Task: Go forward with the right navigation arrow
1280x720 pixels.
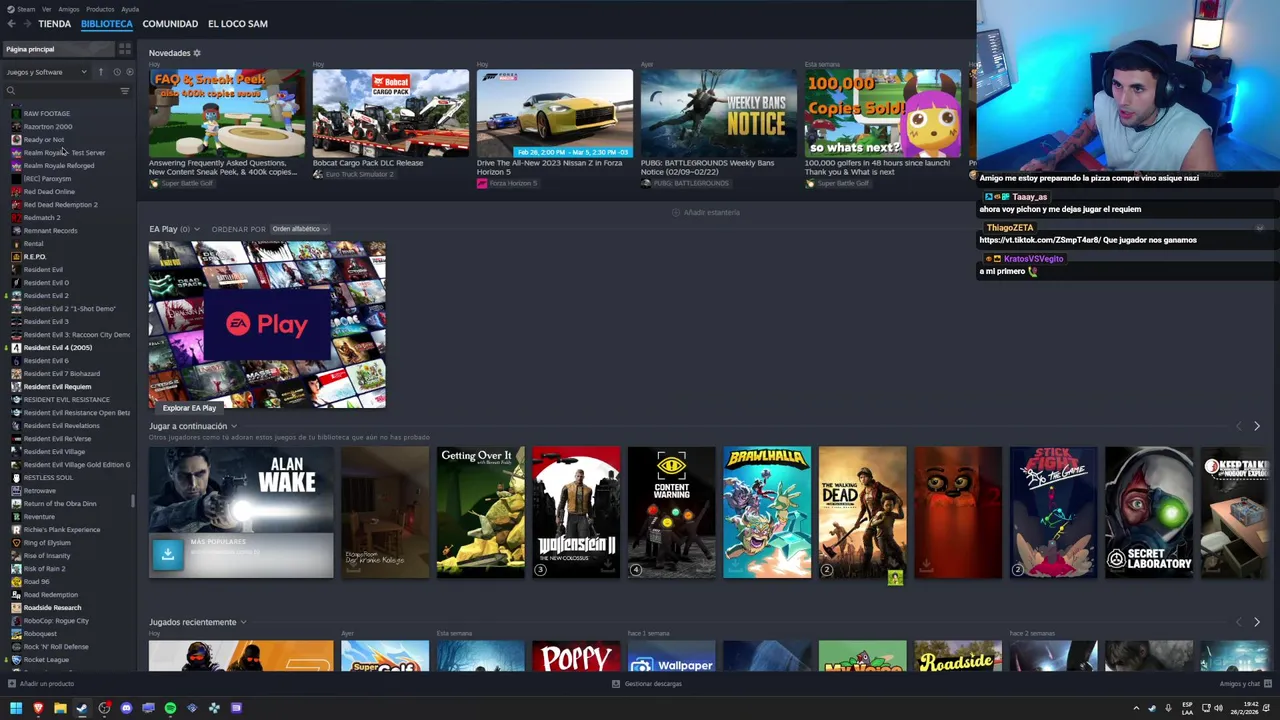Action: (x=26, y=24)
